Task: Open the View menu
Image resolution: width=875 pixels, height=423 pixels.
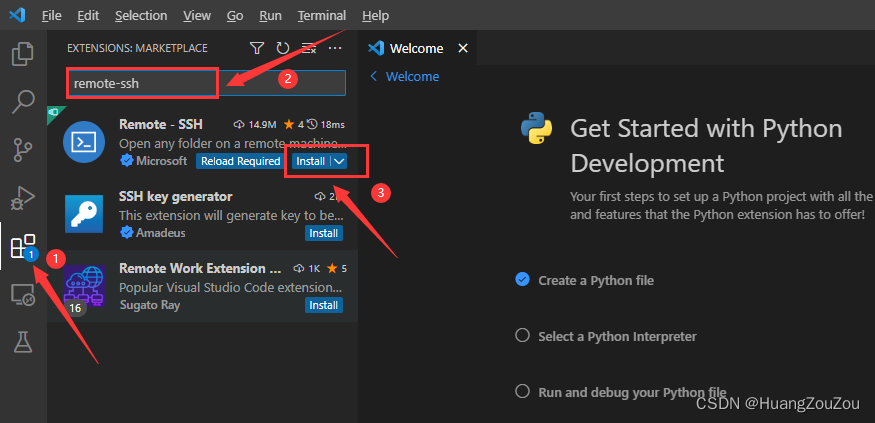Action: pyautogui.click(x=197, y=16)
